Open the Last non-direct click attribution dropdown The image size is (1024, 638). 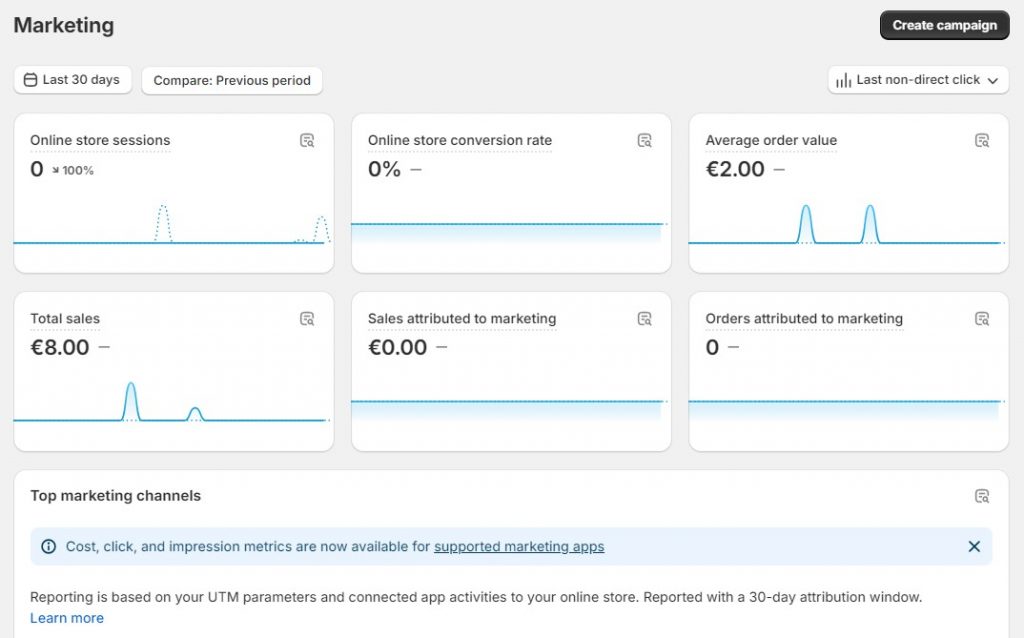point(917,79)
